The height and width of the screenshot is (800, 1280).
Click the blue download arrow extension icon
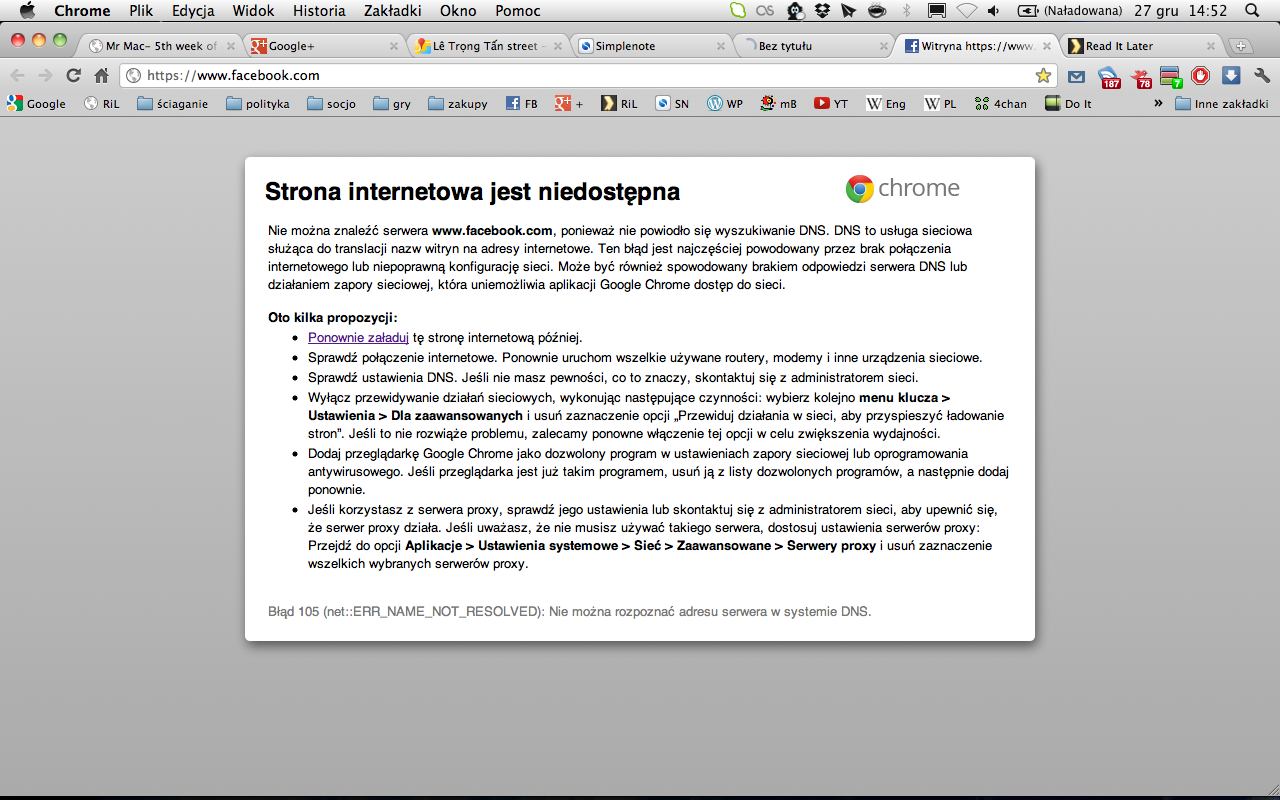tap(1231, 75)
